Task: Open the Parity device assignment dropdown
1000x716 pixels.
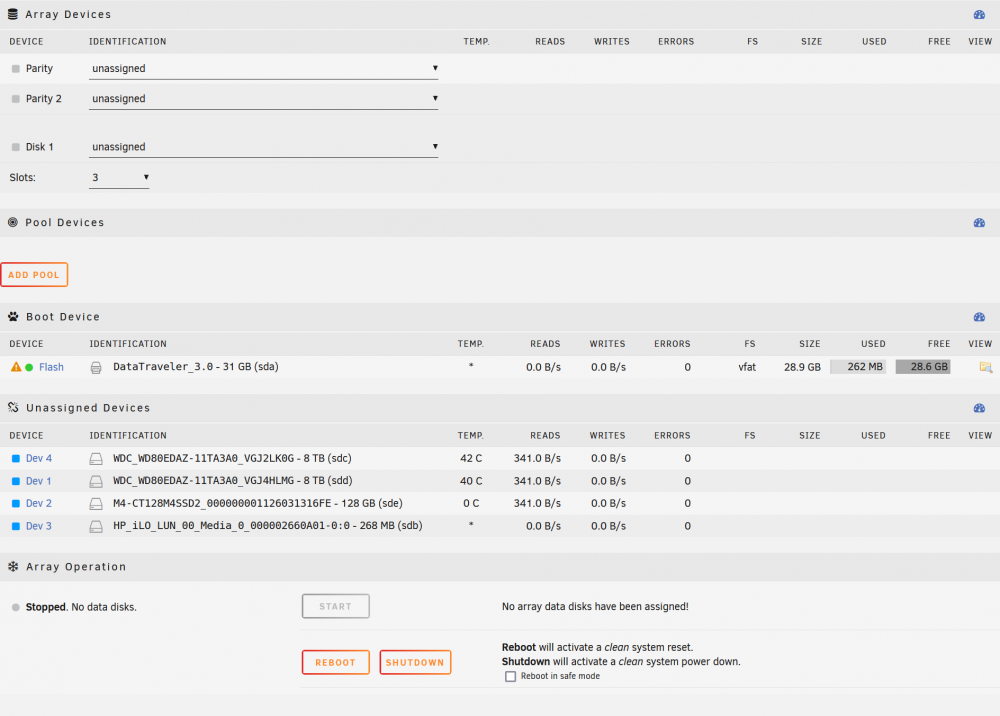Action: (x=263, y=69)
